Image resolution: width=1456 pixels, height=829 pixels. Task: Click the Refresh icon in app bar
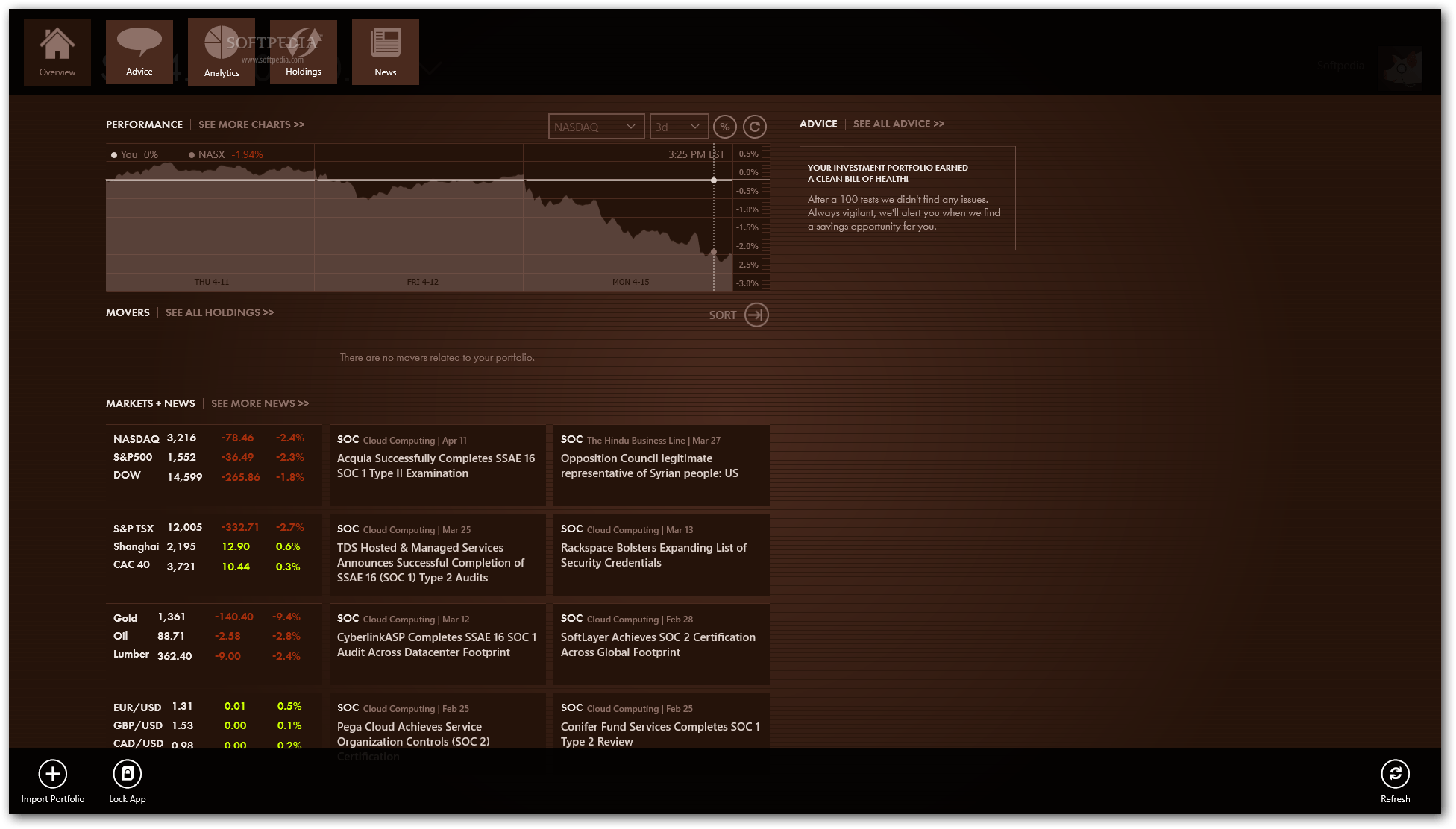[1395, 774]
